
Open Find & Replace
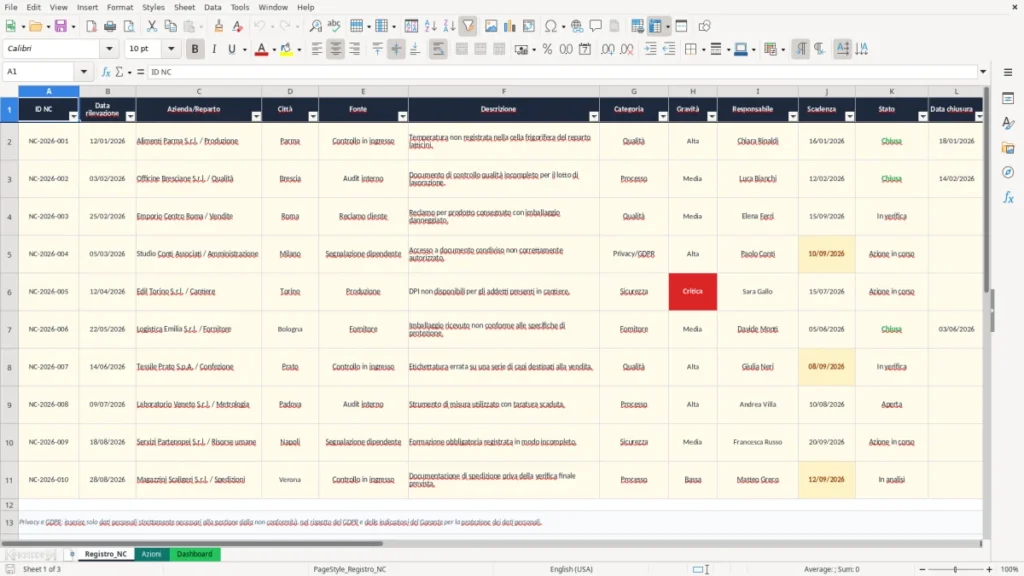[315, 26]
